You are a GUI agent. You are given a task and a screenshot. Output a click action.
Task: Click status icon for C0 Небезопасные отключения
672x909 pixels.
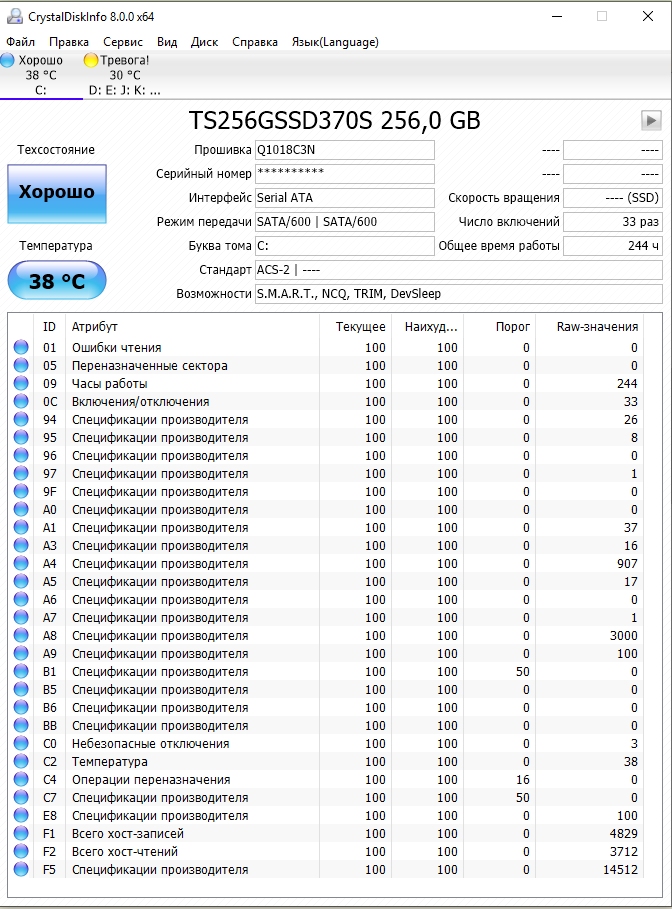click(21, 743)
